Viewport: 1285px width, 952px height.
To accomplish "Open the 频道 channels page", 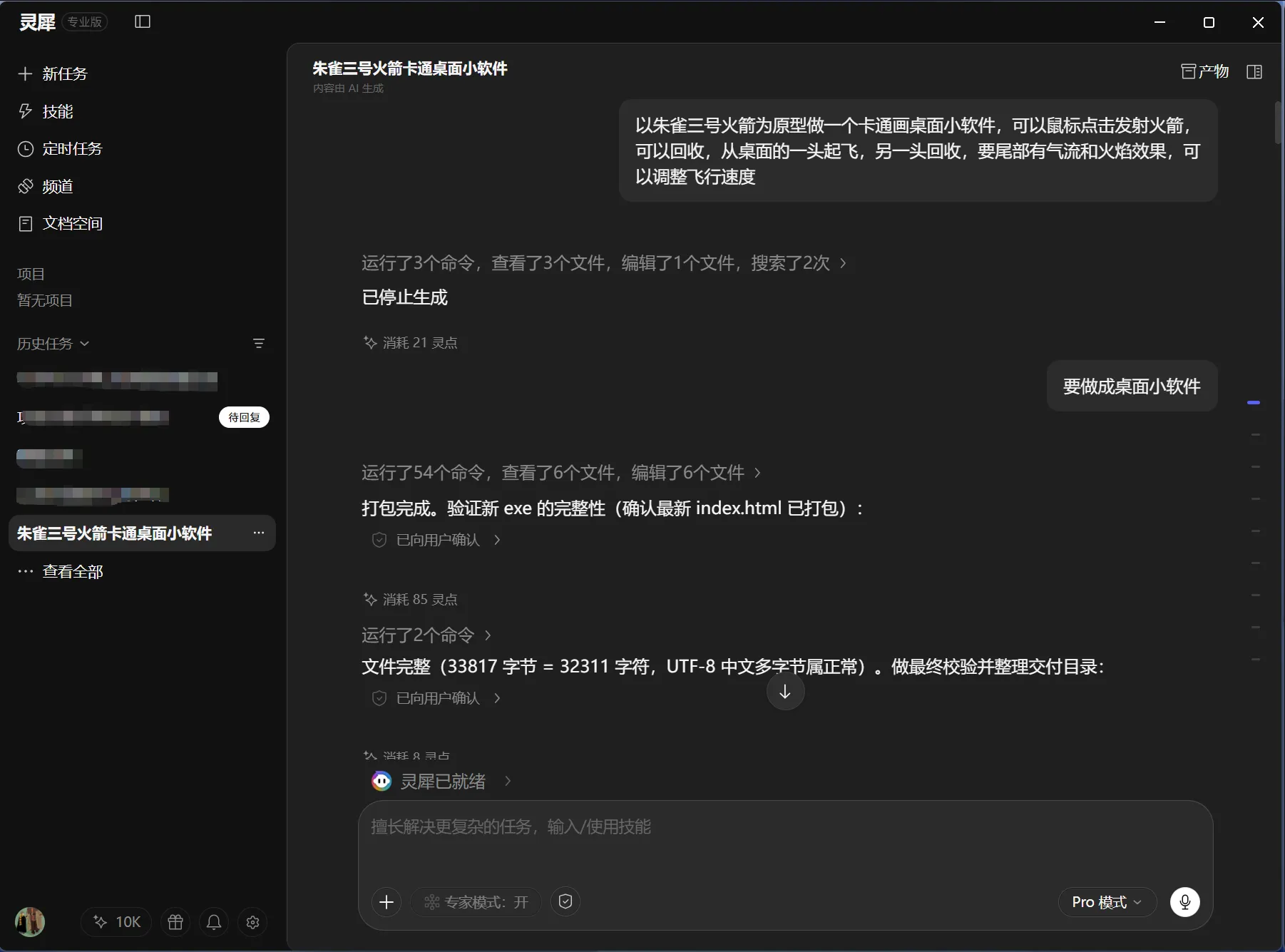I will click(x=46, y=186).
